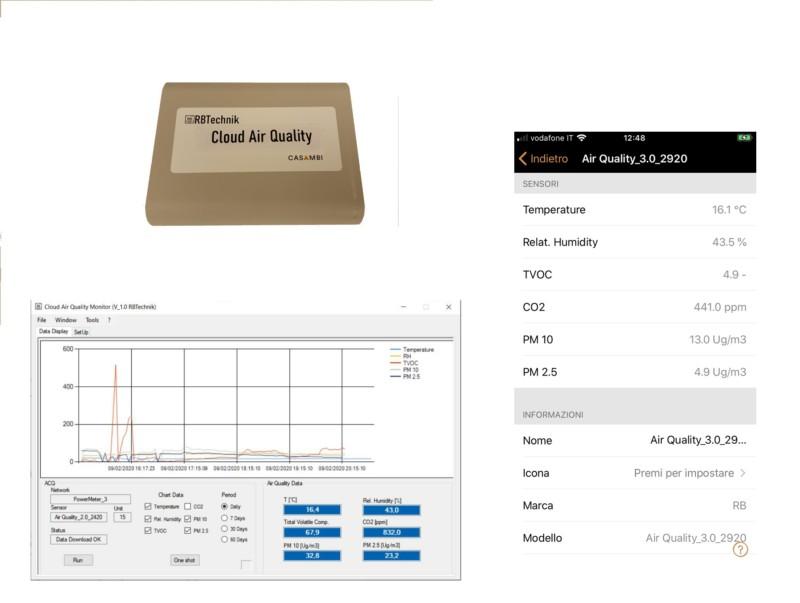Enable the CO2 chart data checkbox

point(188,507)
